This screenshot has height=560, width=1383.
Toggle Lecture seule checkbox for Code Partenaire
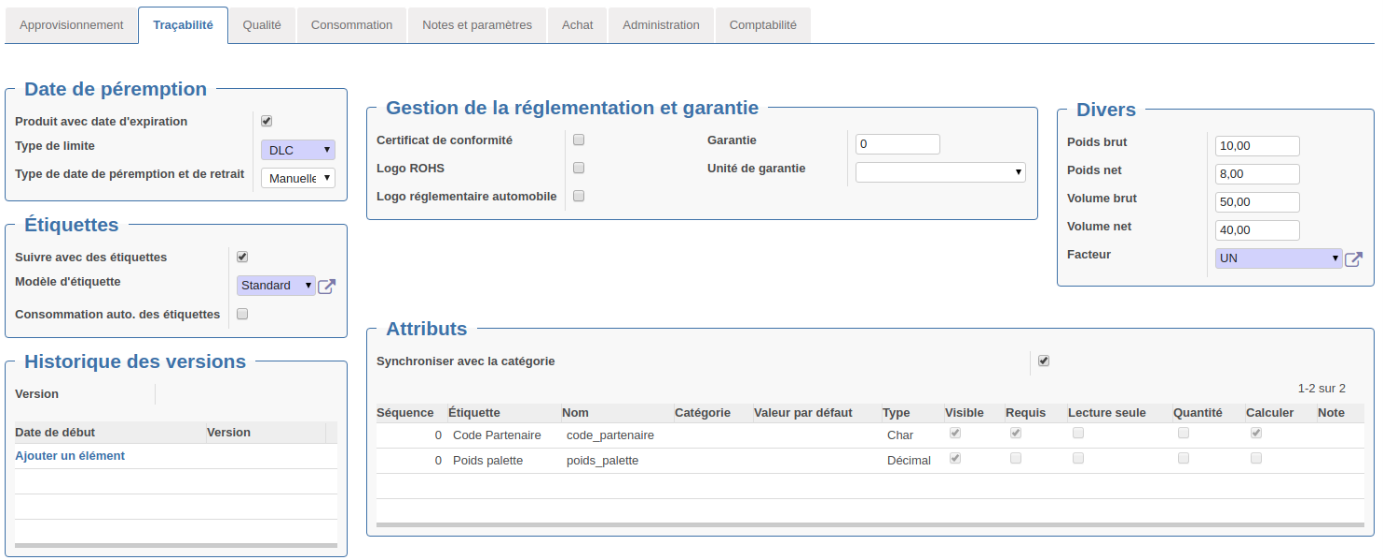1078,433
